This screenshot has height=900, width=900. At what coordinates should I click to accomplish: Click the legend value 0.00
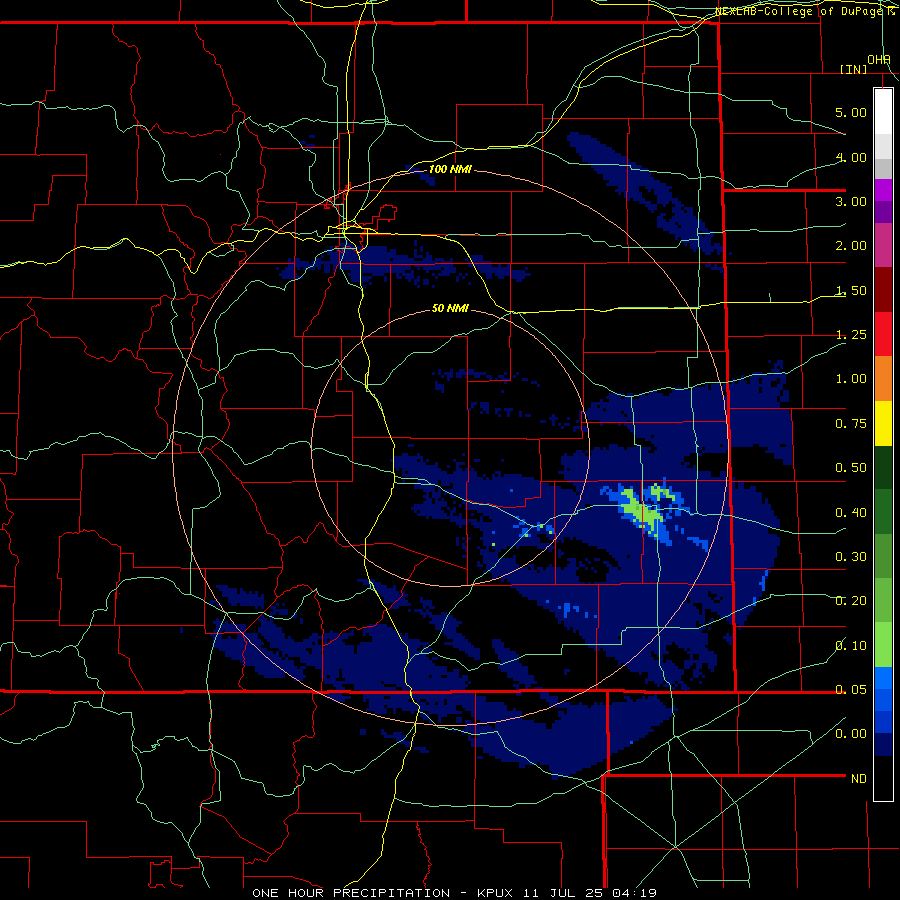(x=851, y=734)
